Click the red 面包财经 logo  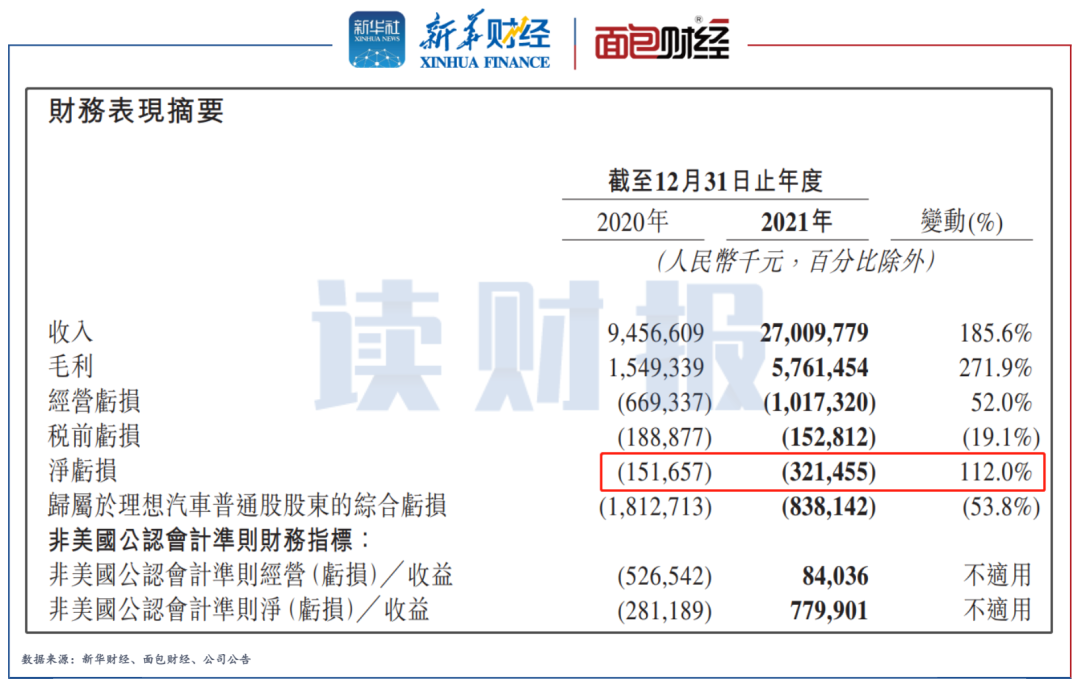[x=662, y=42]
